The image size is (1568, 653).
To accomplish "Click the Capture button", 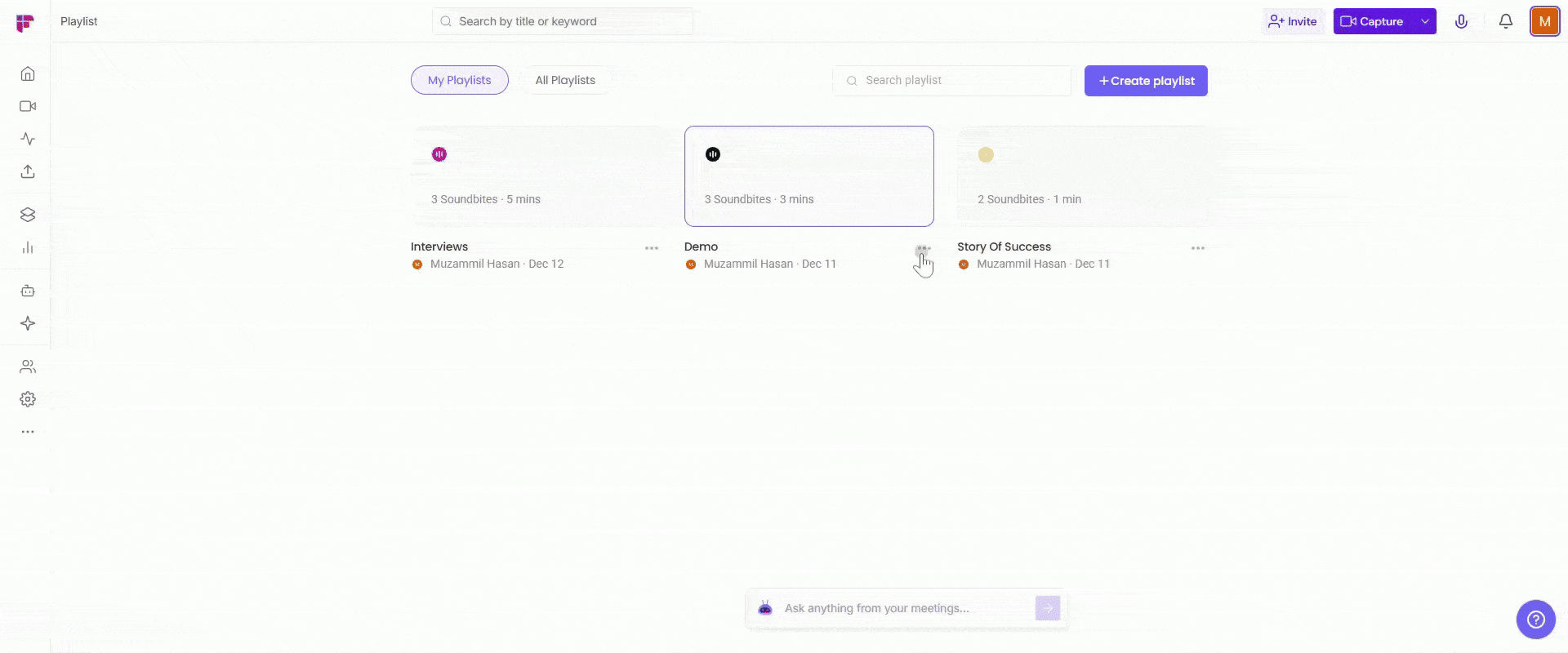I will click(1373, 21).
